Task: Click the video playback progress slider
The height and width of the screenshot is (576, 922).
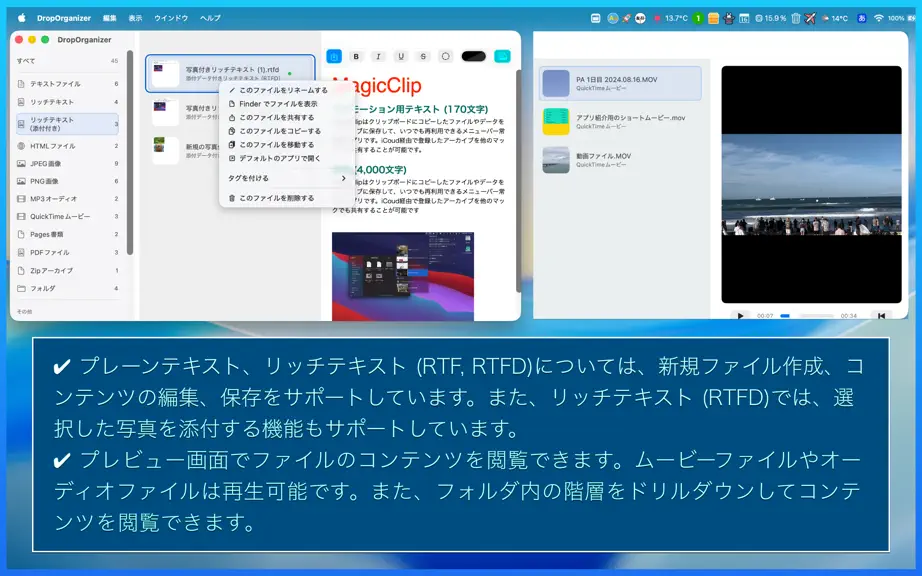Action: click(x=806, y=316)
